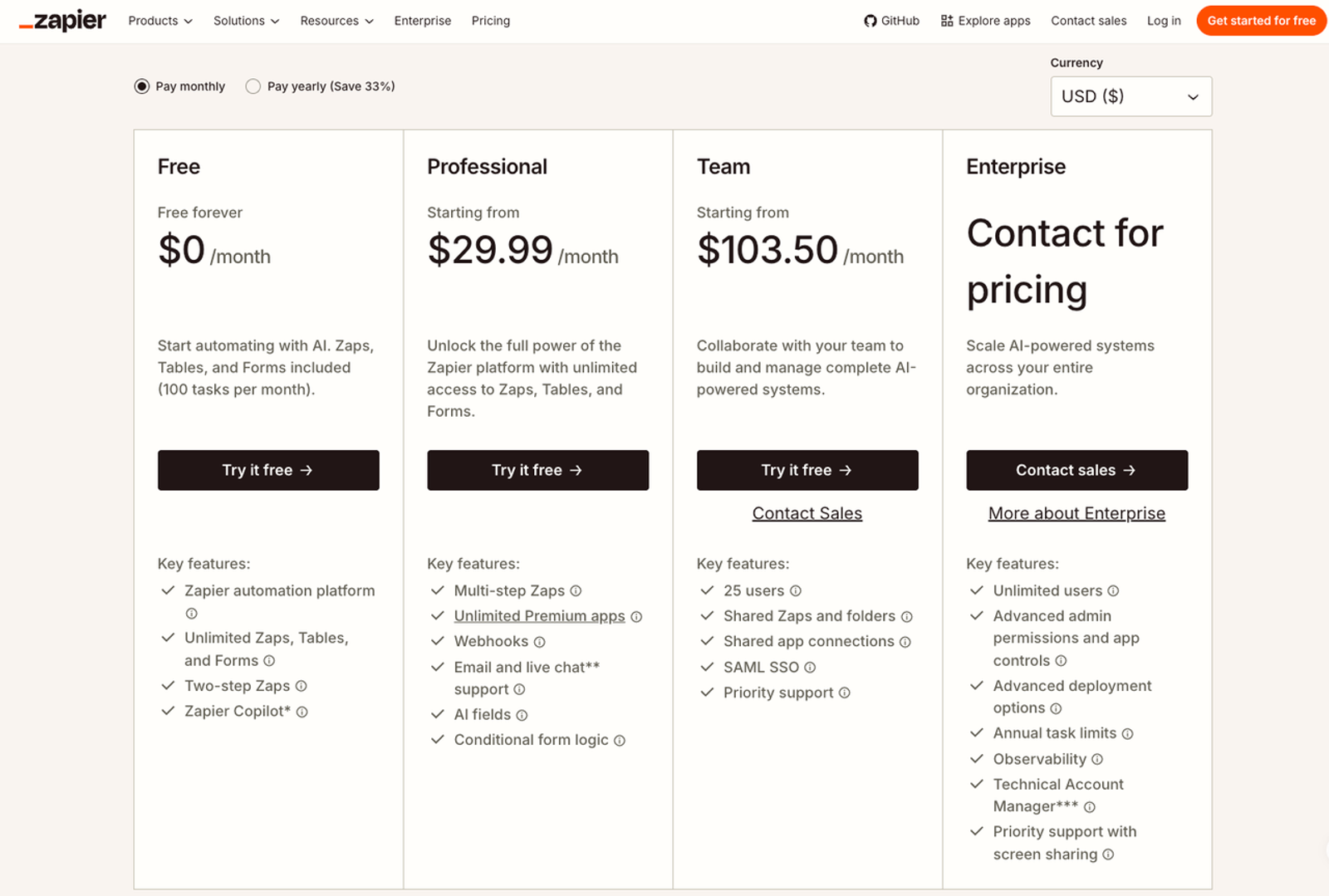Image resolution: width=1329 pixels, height=896 pixels.
Task: Open the Pricing nav item
Action: (x=491, y=21)
